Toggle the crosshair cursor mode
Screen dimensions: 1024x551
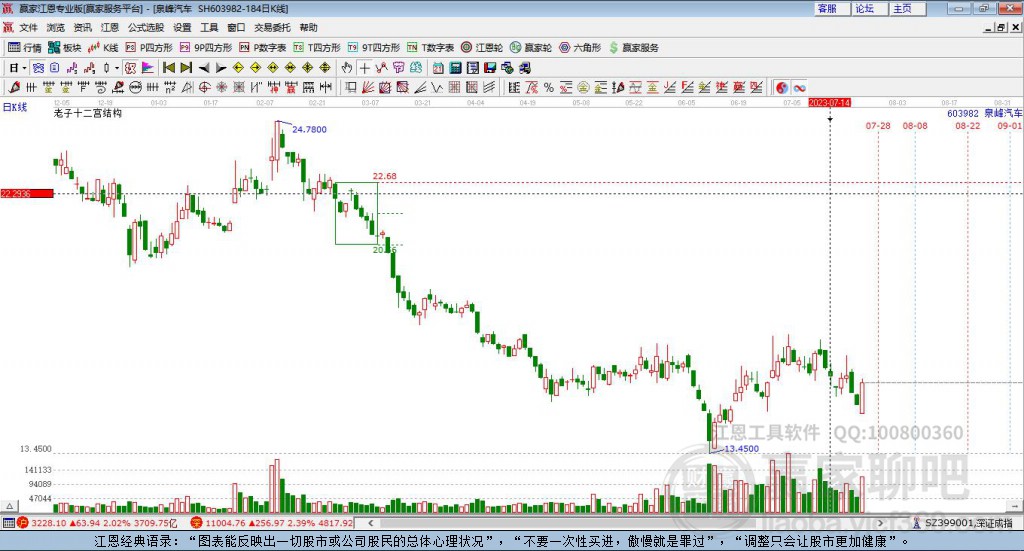364,68
